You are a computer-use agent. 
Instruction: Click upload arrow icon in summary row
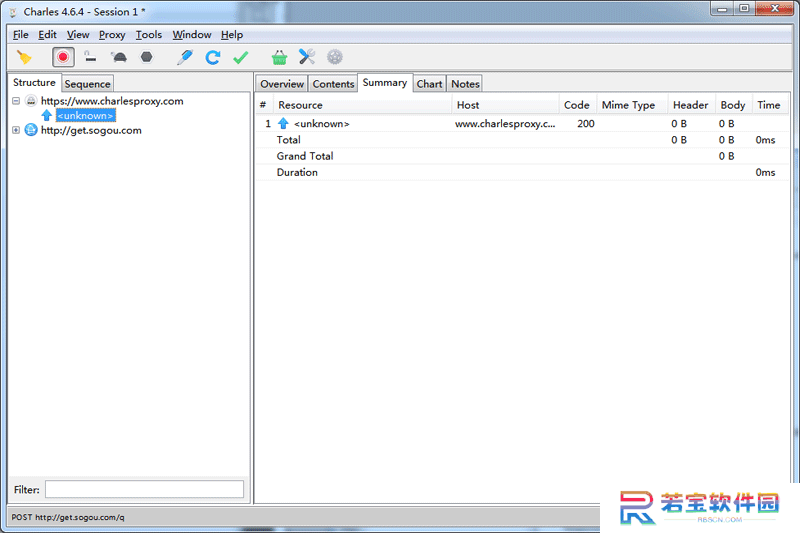(283, 123)
